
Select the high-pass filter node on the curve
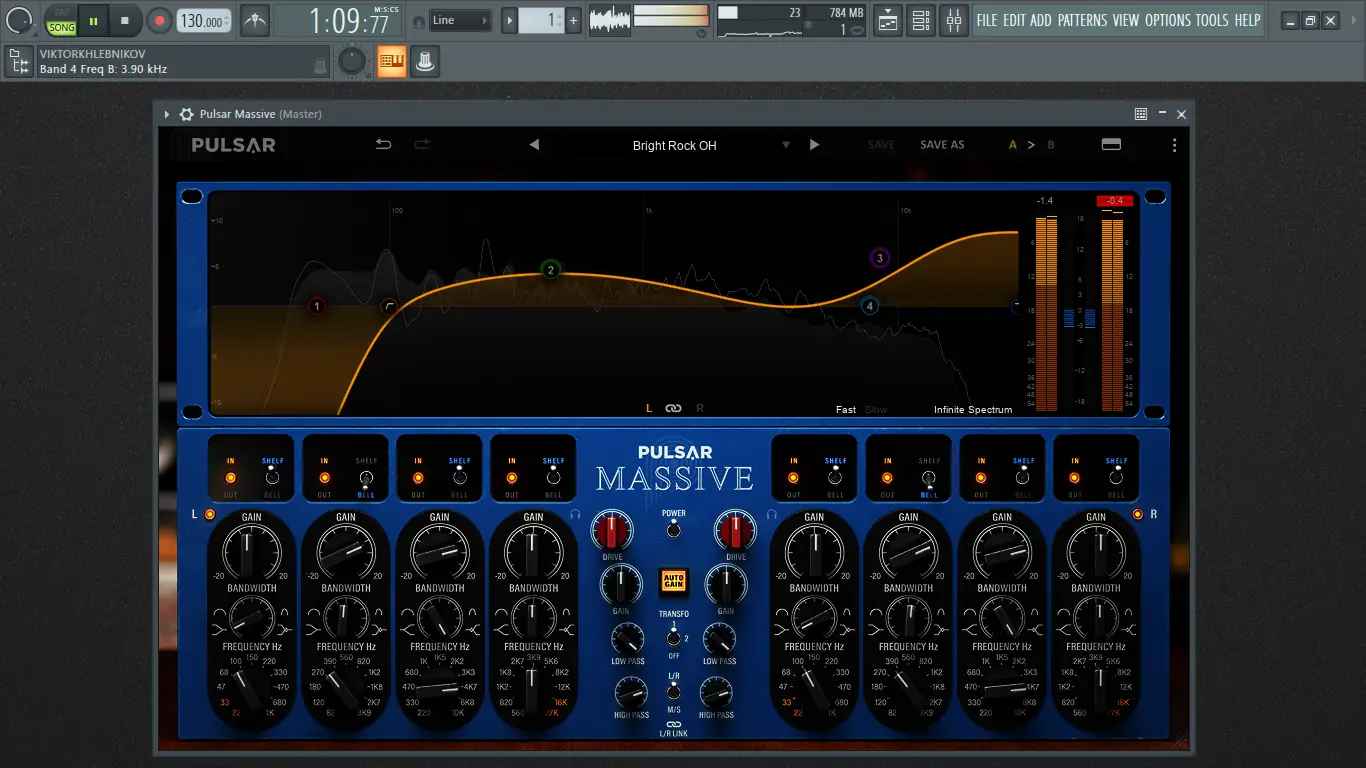click(389, 306)
